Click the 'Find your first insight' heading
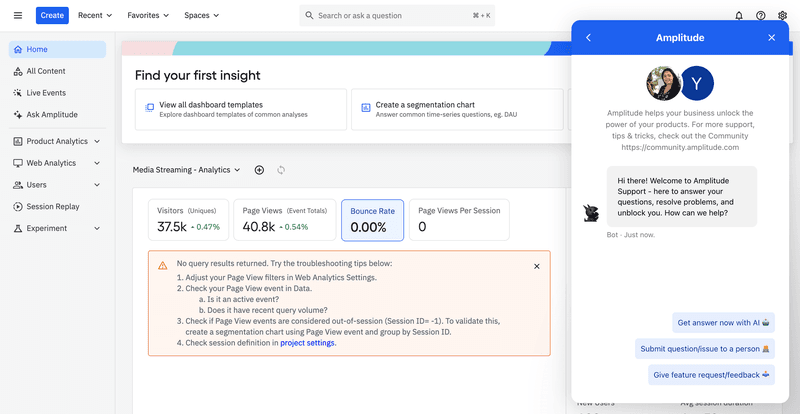 (198, 76)
